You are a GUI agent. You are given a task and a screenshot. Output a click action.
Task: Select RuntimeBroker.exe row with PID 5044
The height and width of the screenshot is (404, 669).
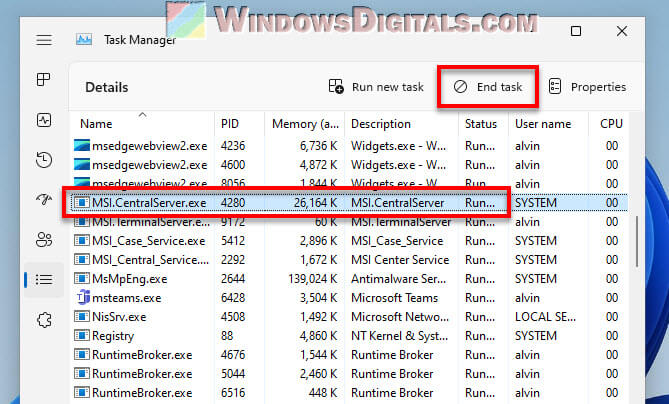[x=349, y=374]
